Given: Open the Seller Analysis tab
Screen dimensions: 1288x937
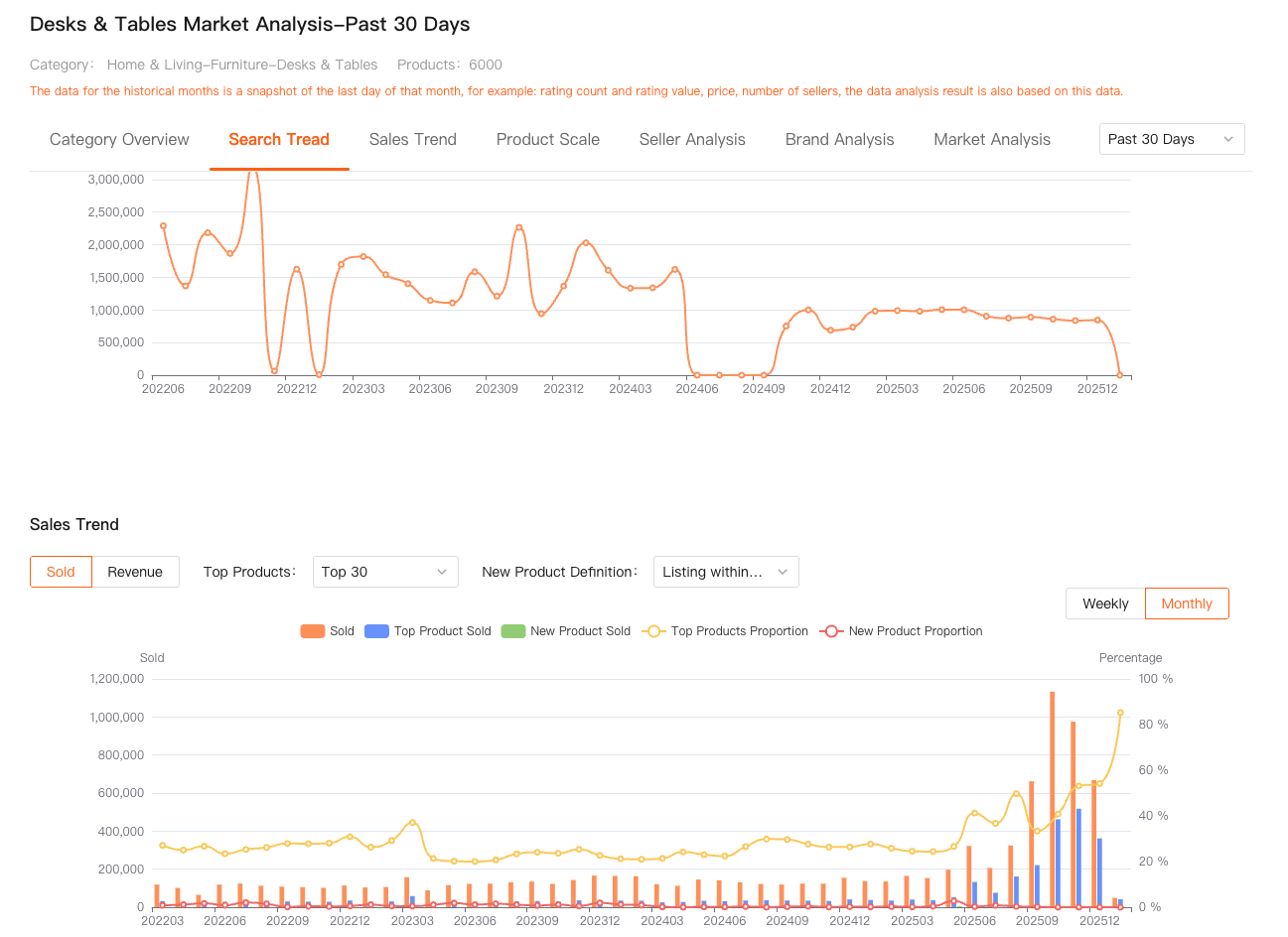Looking at the screenshot, I should [692, 139].
